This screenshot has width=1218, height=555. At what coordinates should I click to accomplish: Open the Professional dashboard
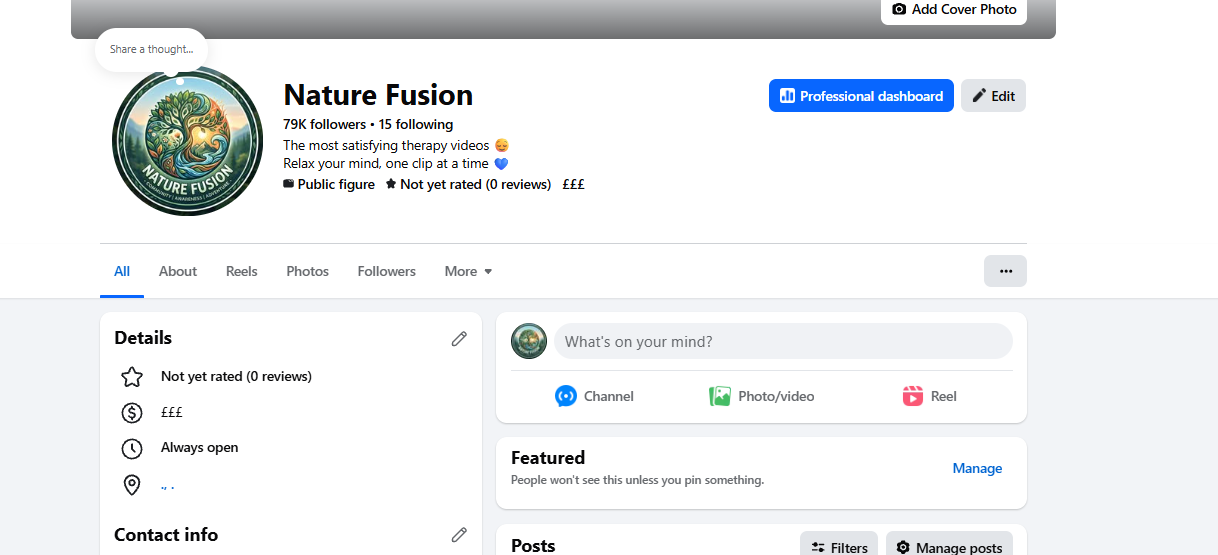click(861, 96)
